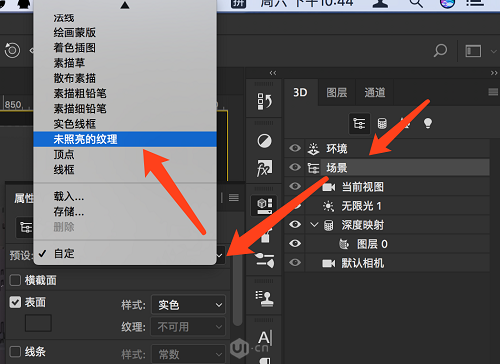Choose the 素描草 preset
Screen dimensions: 500x364
pyautogui.click(x=125, y=63)
